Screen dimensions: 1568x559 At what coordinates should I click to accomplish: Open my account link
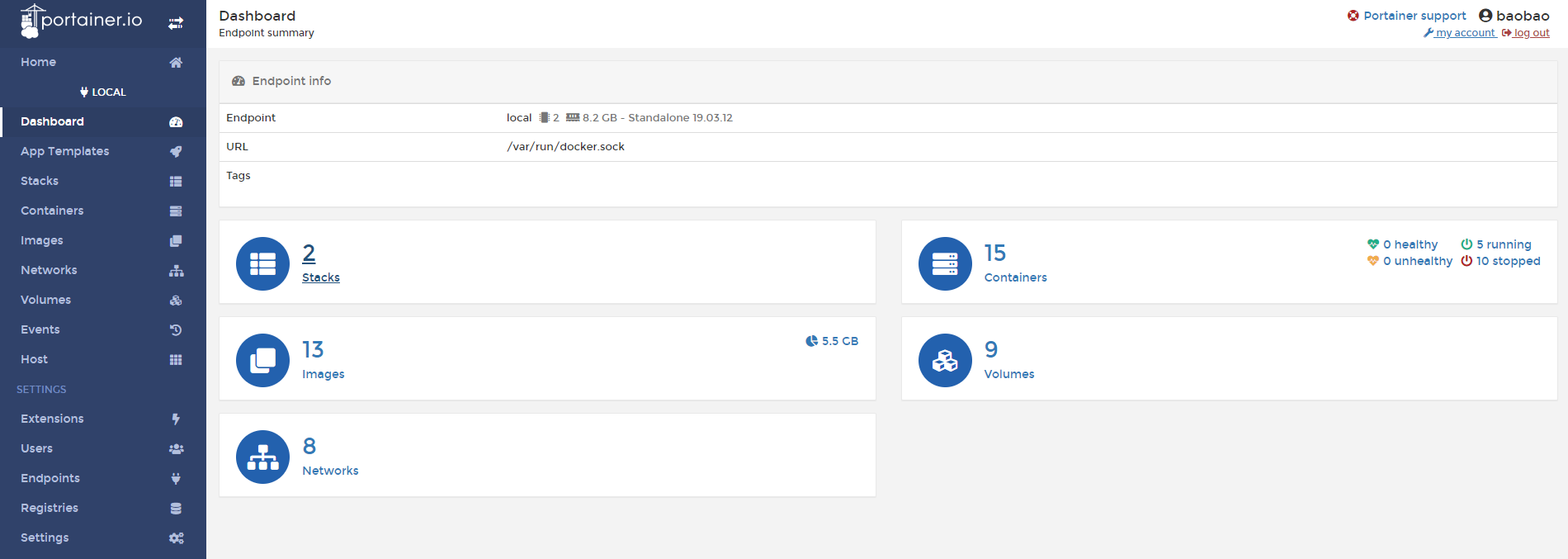1460,33
